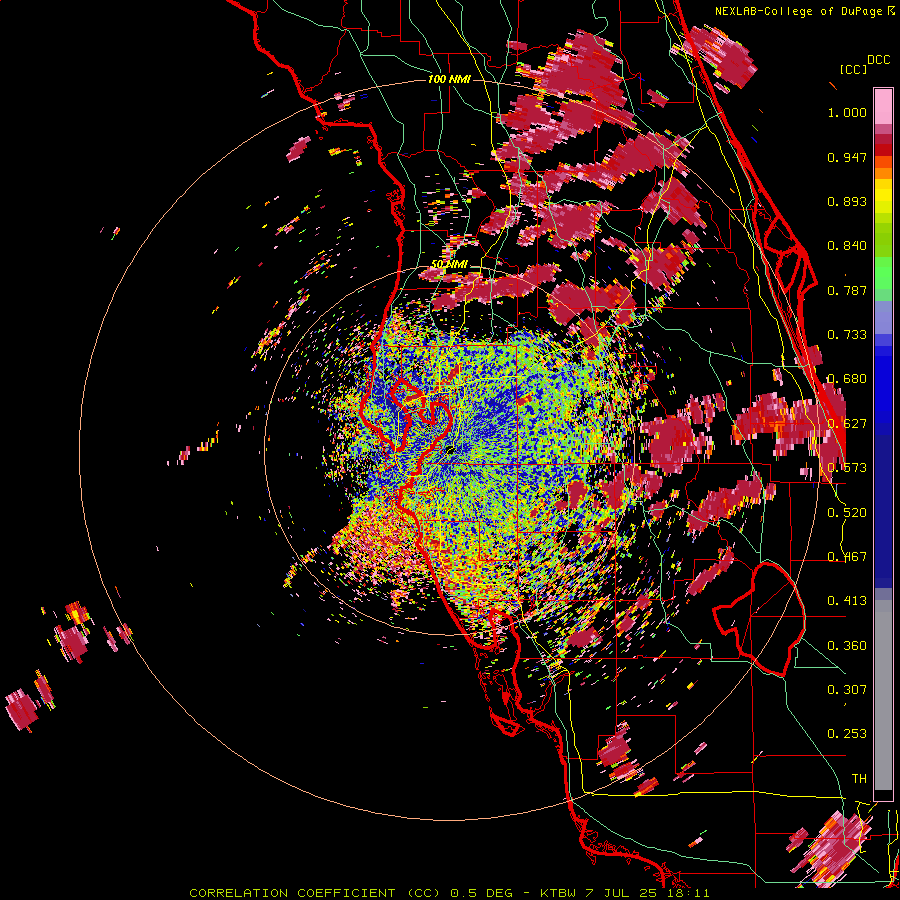This screenshot has height=900, width=900.
Task: Click the 0.893 scale value
Action: pyautogui.click(x=847, y=201)
